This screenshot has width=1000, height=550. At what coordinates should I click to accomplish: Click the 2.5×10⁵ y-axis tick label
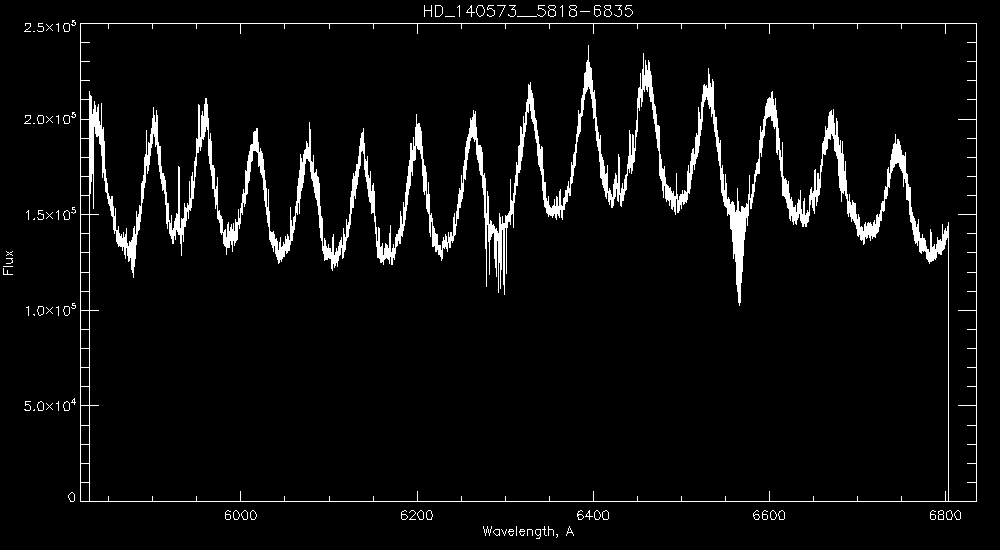click(50, 26)
